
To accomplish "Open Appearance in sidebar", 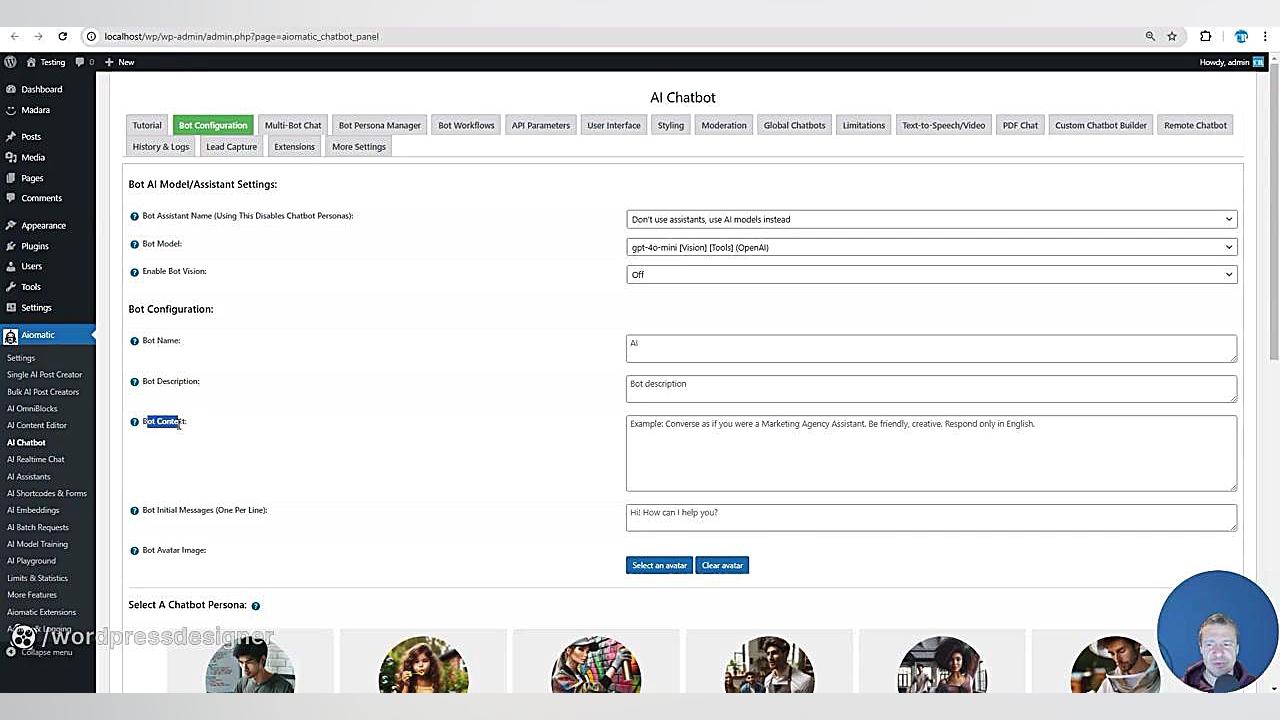I will [43, 225].
